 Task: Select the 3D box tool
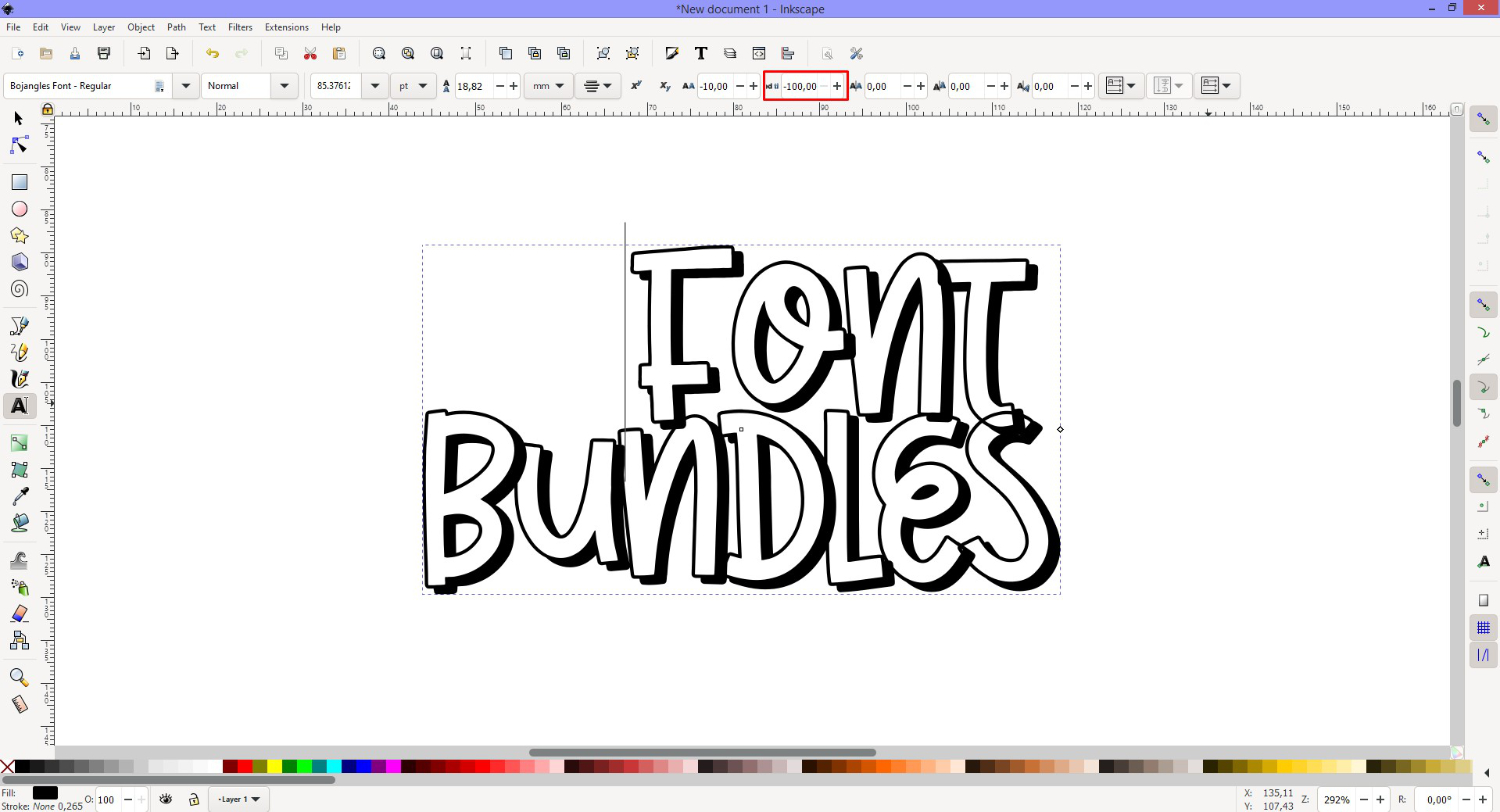(19, 262)
